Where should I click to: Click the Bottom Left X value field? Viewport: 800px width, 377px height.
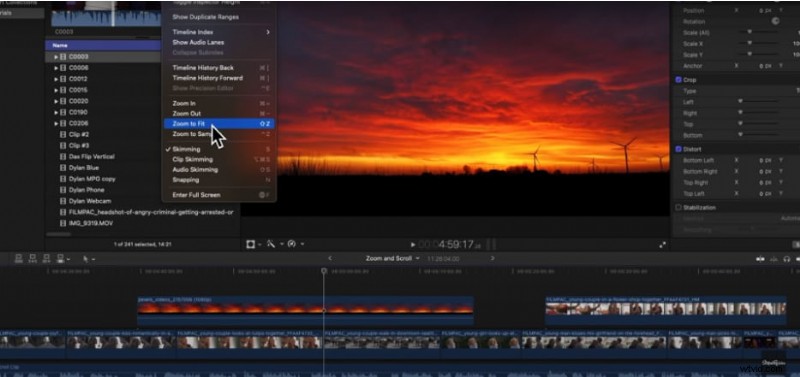765,160
